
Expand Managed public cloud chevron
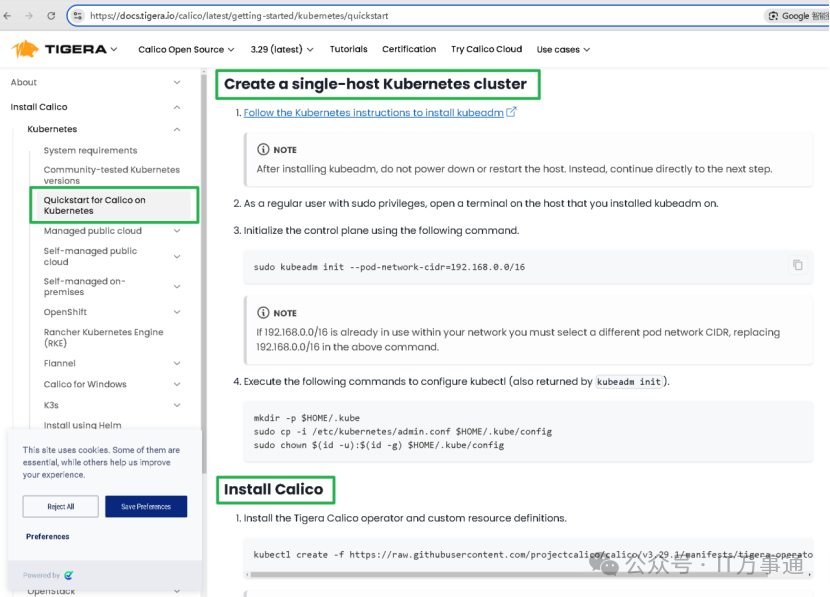(x=177, y=231)
